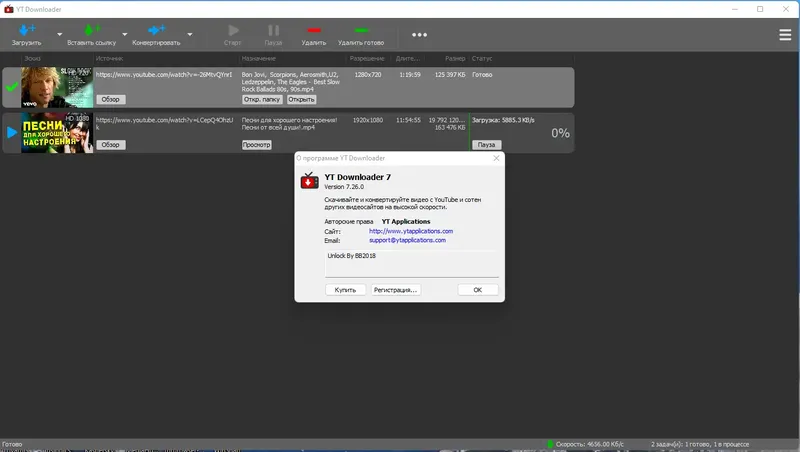The width and height of the screenshot is (800, 452).
Task: Click the 1920x1080 resolution value
Action: tap(367, 120)
